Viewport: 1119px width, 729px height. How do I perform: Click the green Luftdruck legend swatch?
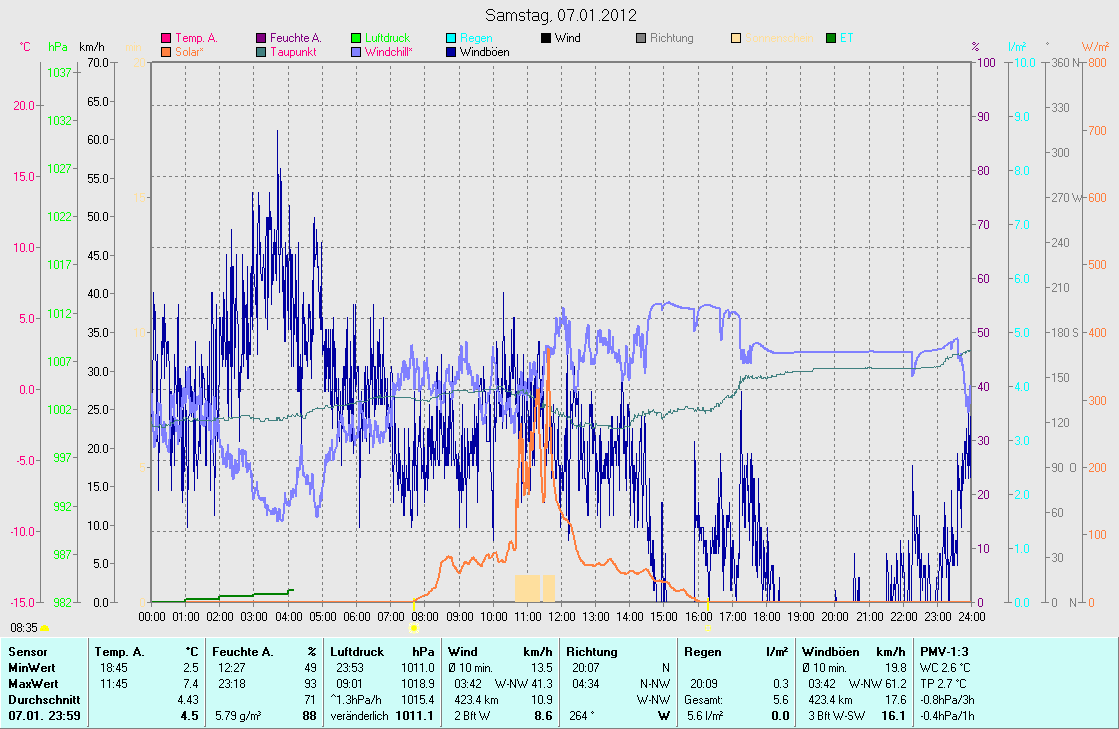click(356, 38)
